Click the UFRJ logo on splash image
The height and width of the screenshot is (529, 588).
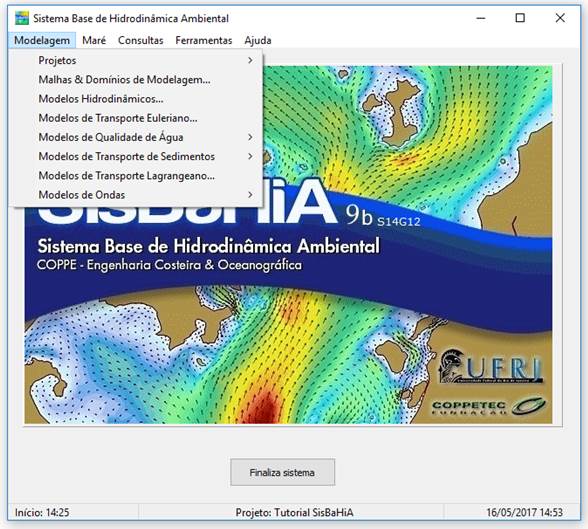[491, 366]
